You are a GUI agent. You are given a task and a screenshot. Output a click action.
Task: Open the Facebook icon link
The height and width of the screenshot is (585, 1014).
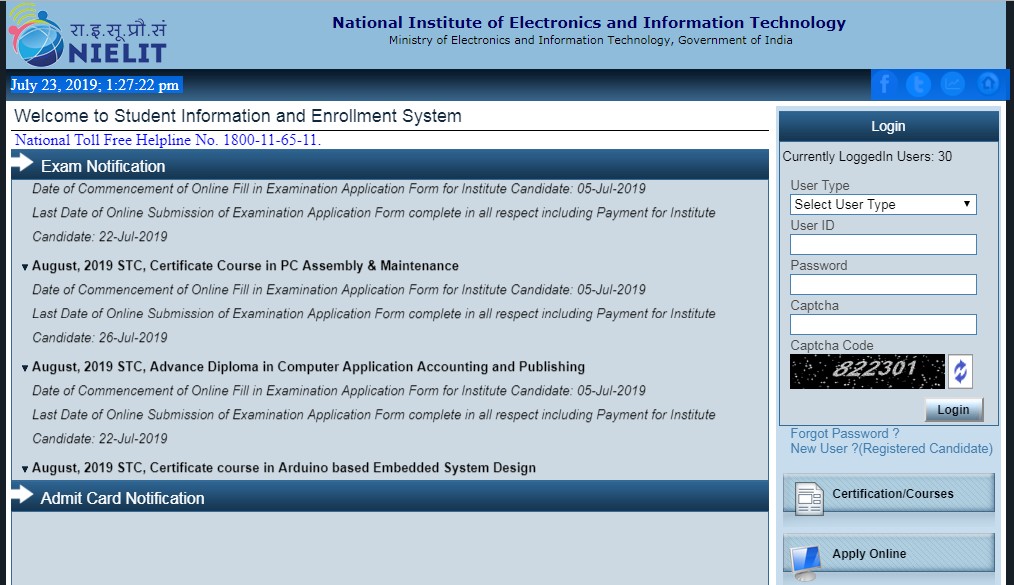pyautogui.click(x=885, y=84)
